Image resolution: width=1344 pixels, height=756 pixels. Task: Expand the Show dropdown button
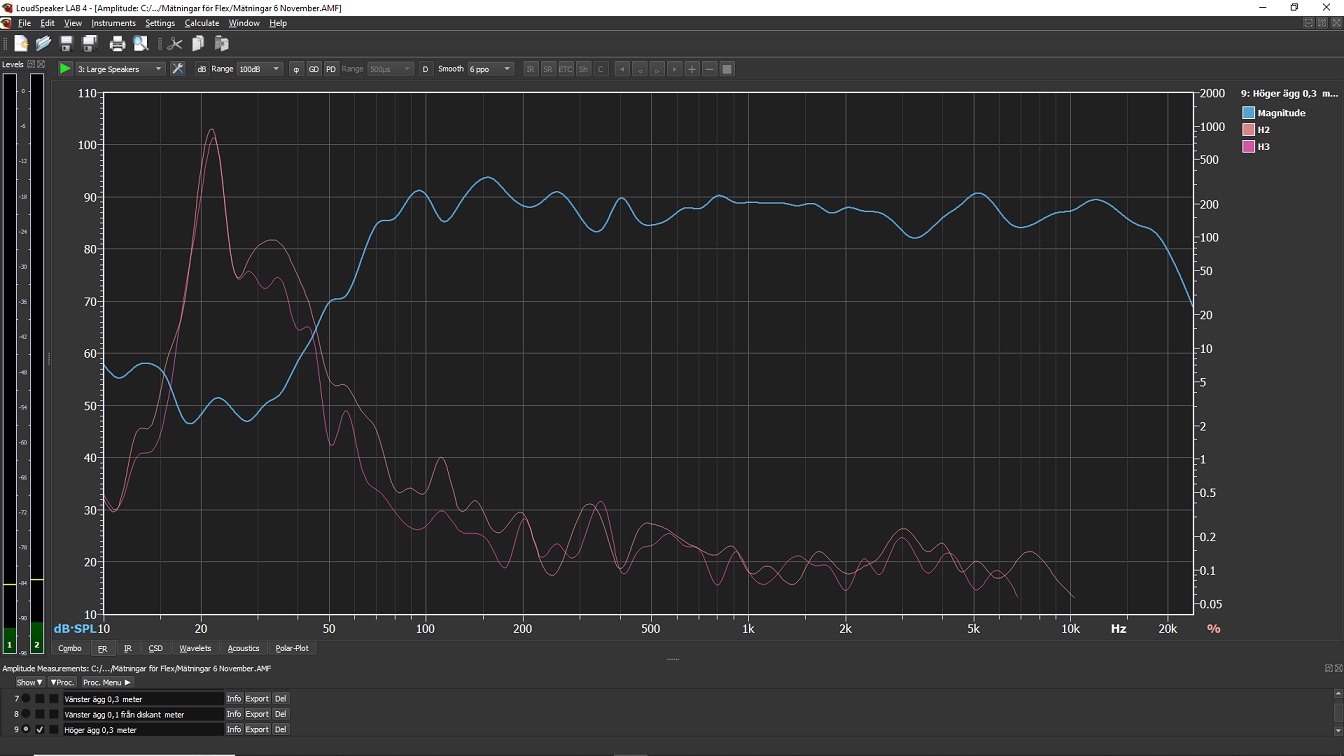click(x=29, y=682)
